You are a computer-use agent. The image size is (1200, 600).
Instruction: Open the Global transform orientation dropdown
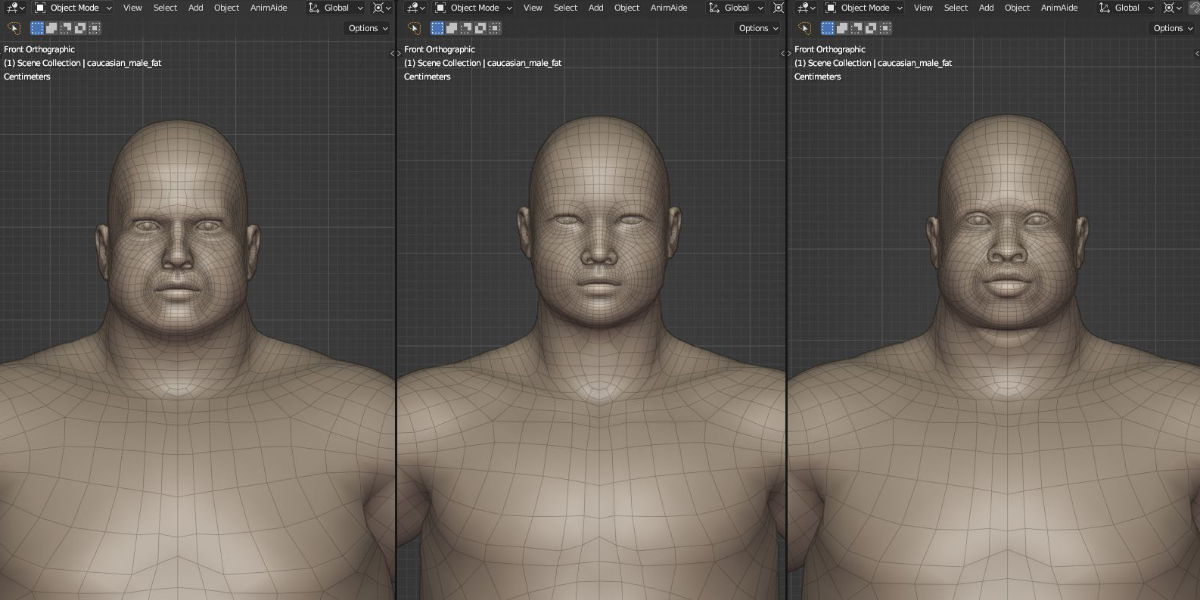pyautogui.click(x=336, y=7)
